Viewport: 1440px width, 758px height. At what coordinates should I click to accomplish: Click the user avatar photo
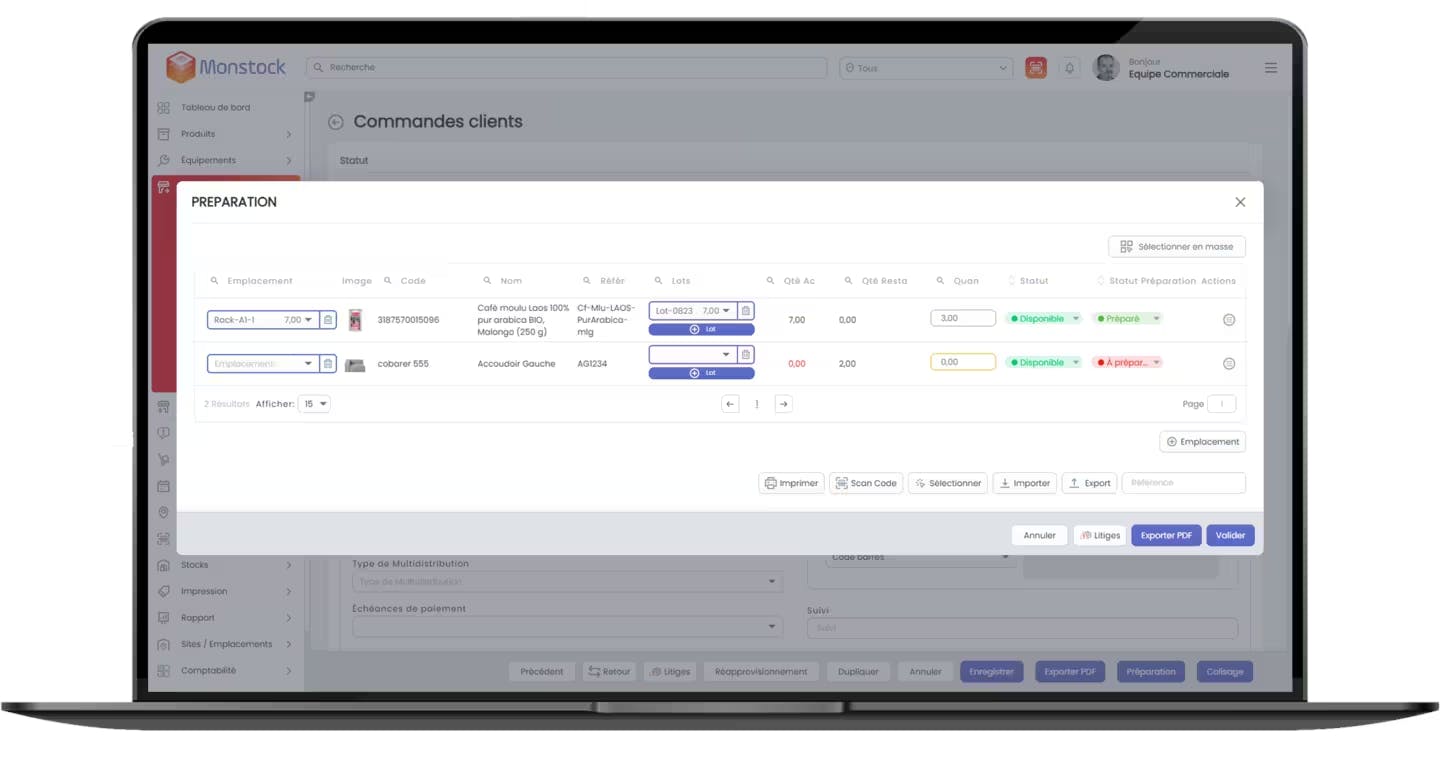pos(1106,68)
